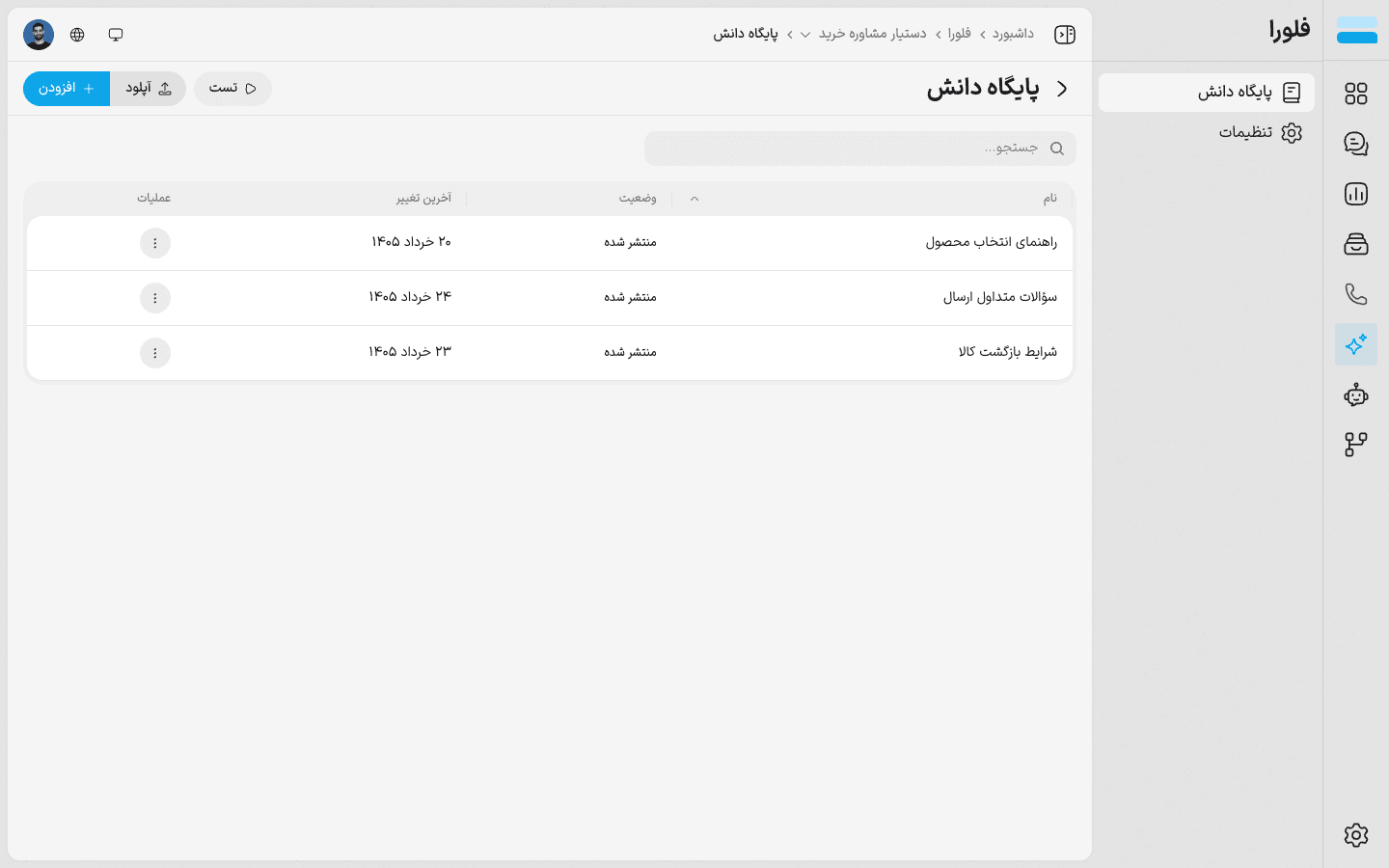Click the افزودن add button
This screenshot has height=868, width=1389.
pos(67,89)
